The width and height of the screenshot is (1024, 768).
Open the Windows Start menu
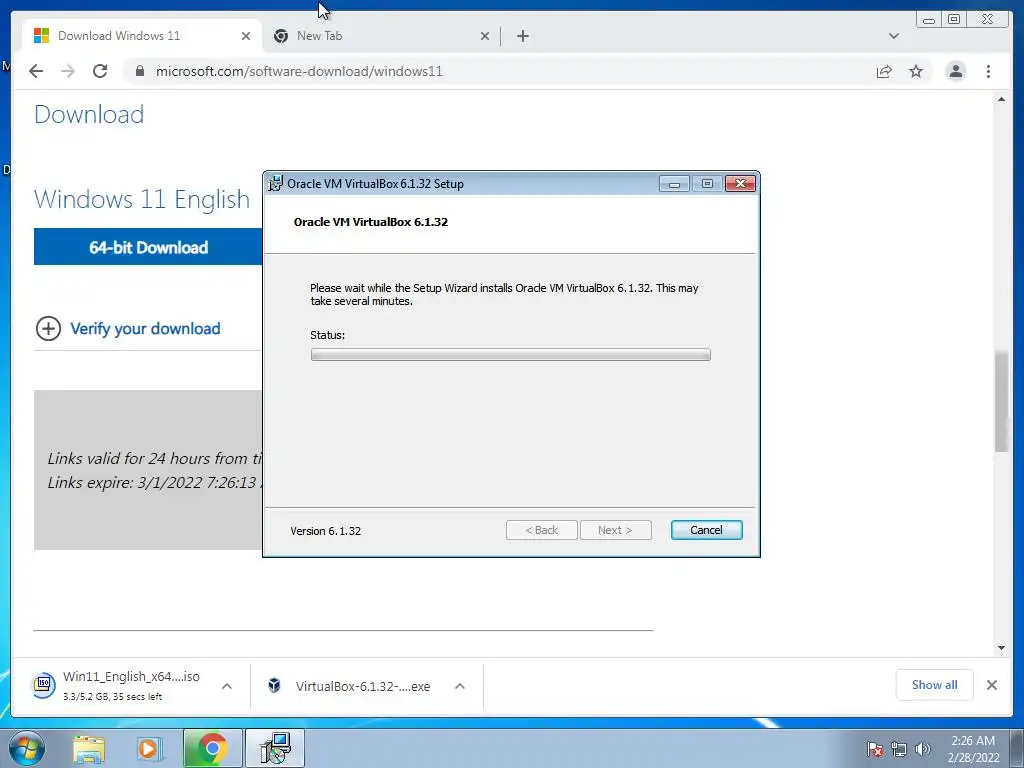point(27,748)
